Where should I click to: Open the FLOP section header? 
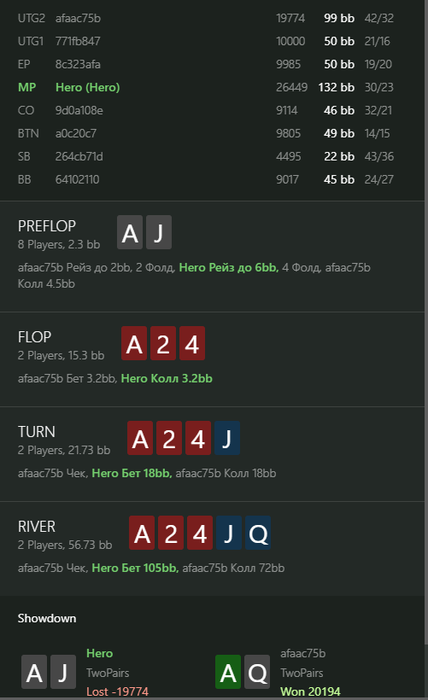34,337
